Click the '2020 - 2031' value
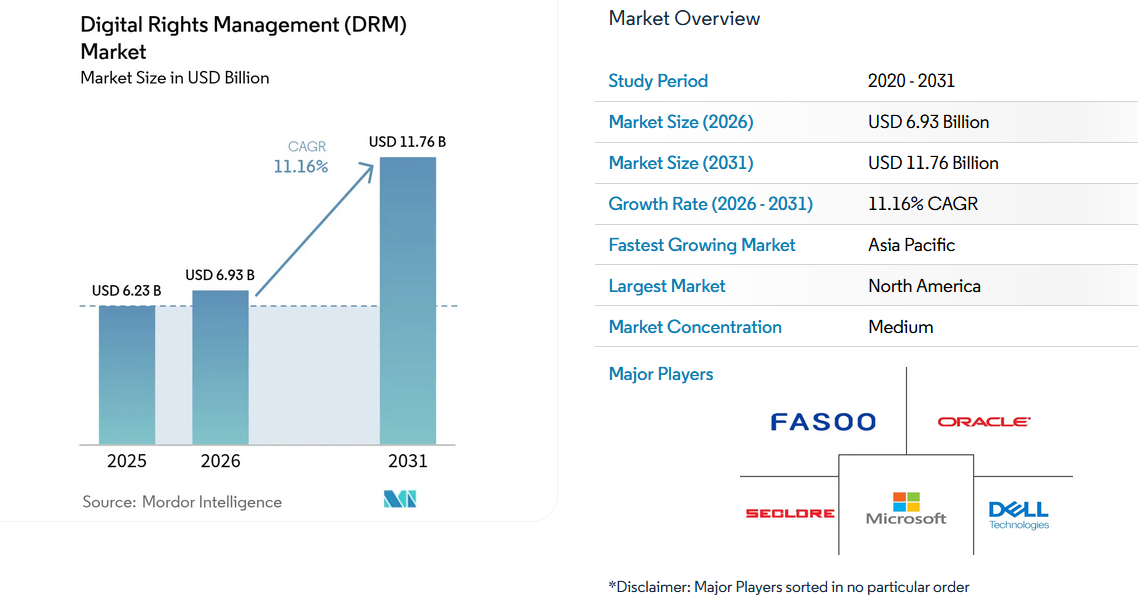 (912, 81)
